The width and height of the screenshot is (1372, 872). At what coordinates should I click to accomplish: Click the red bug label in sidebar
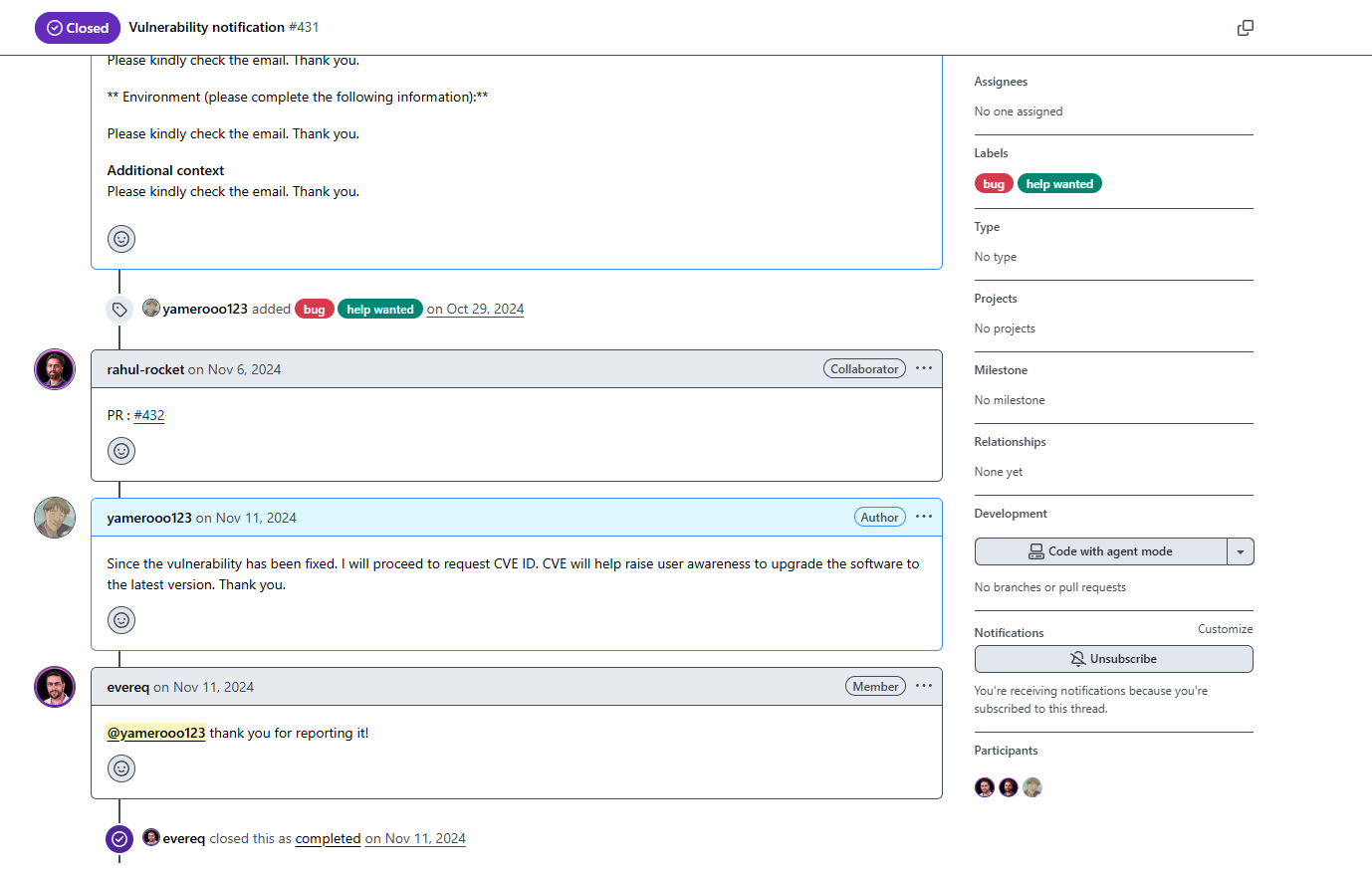click(994, 184)
